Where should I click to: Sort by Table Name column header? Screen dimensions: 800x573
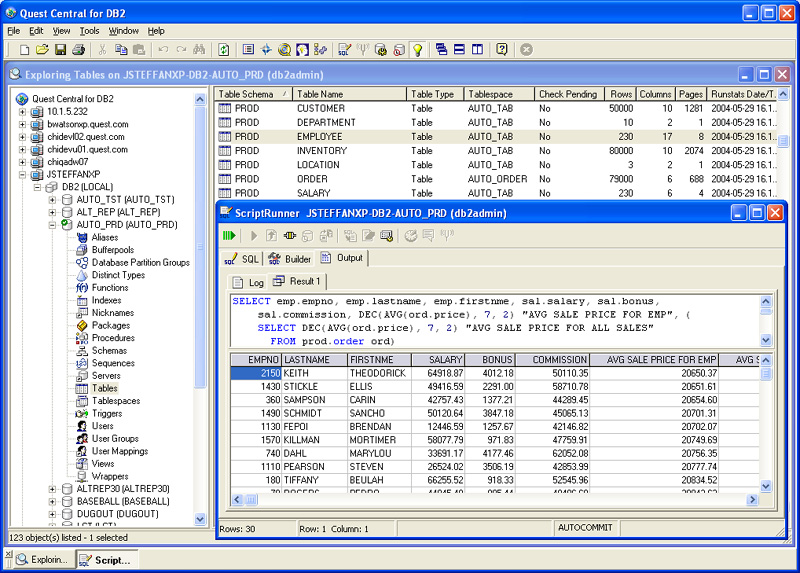pos(349,94)
